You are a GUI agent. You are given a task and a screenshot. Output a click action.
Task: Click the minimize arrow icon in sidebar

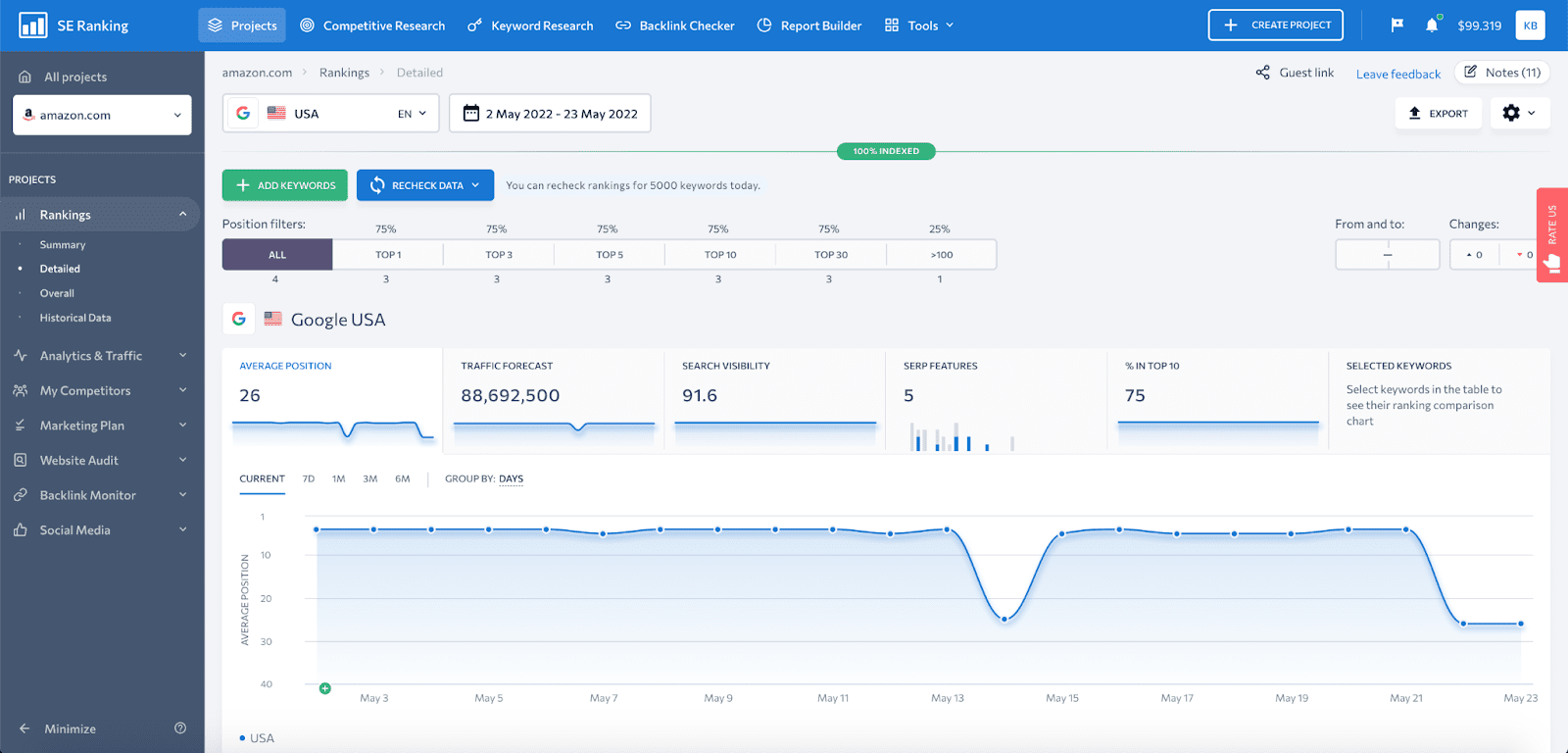click(24, 728)
